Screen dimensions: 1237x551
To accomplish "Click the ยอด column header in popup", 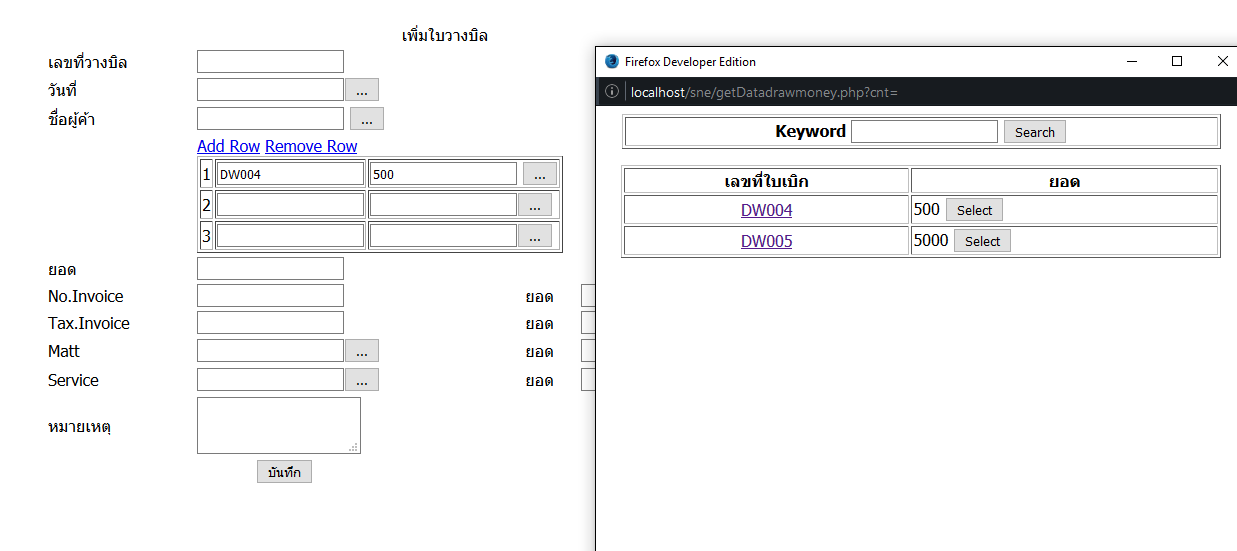I will 1064,181.
